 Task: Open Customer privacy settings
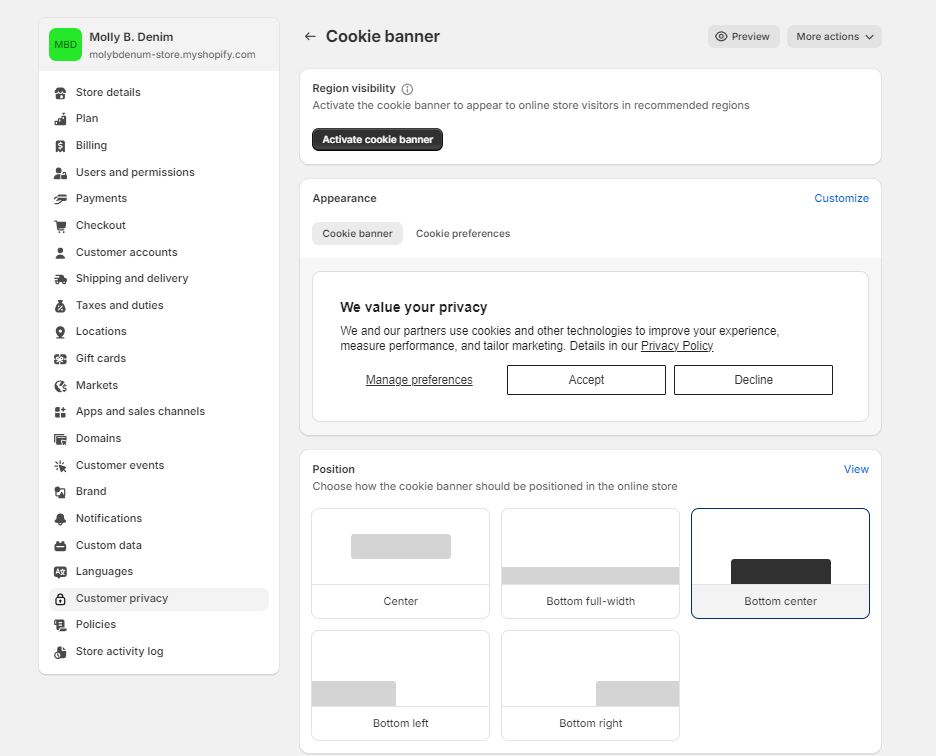159,599
